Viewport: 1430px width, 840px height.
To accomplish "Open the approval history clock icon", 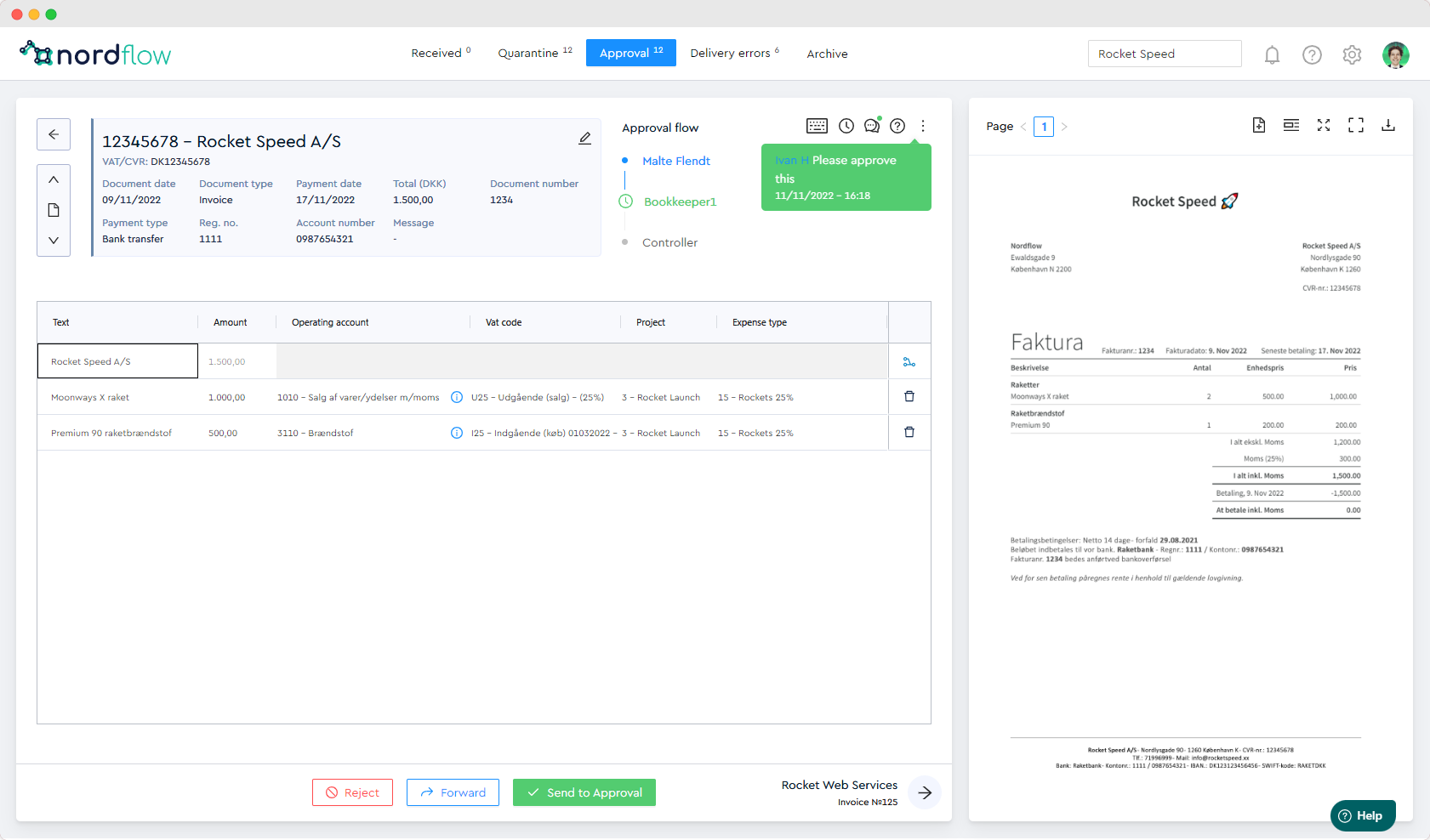I will coord(846,126).
